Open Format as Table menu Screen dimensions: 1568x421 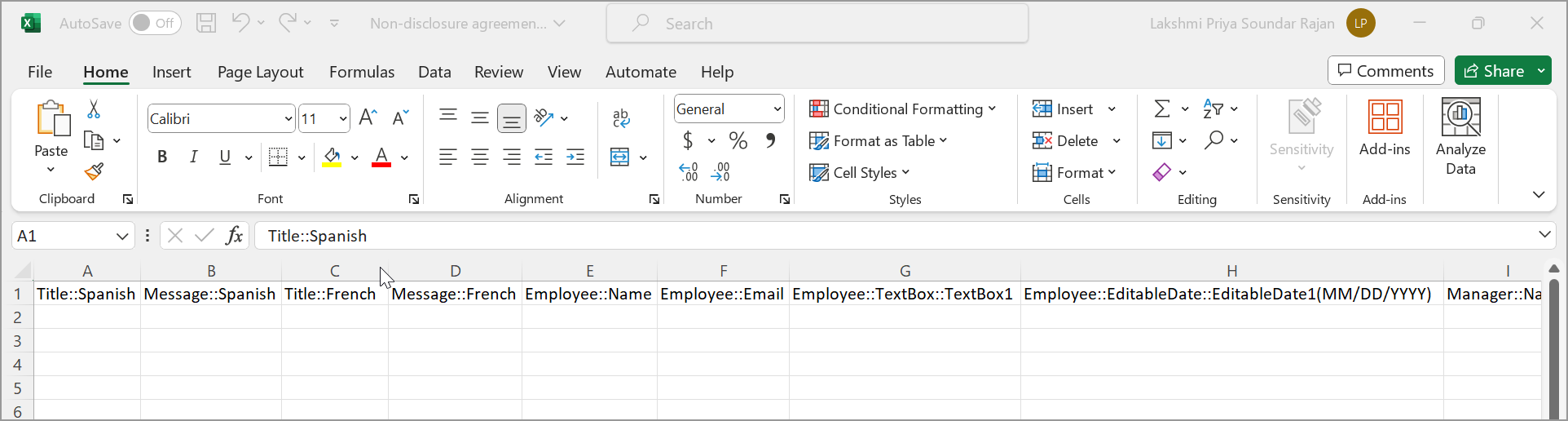pos(879,141)
